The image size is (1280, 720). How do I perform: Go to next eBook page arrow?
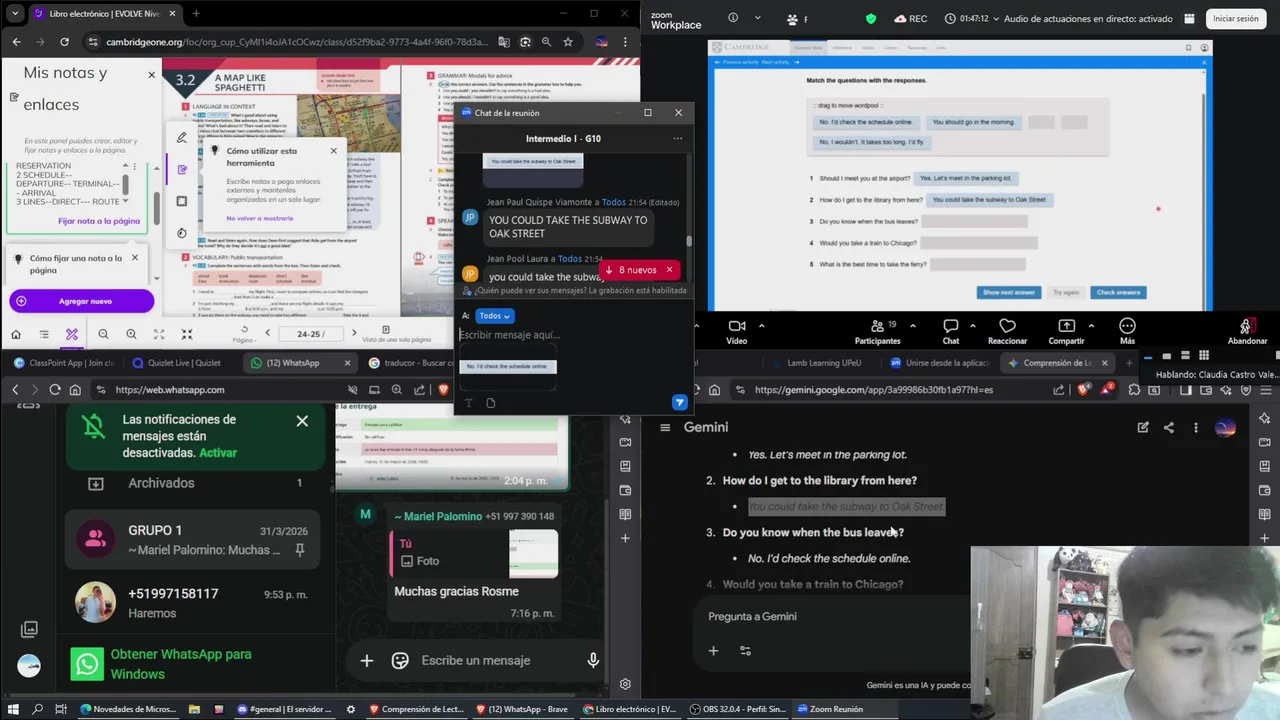click(354, 333)
